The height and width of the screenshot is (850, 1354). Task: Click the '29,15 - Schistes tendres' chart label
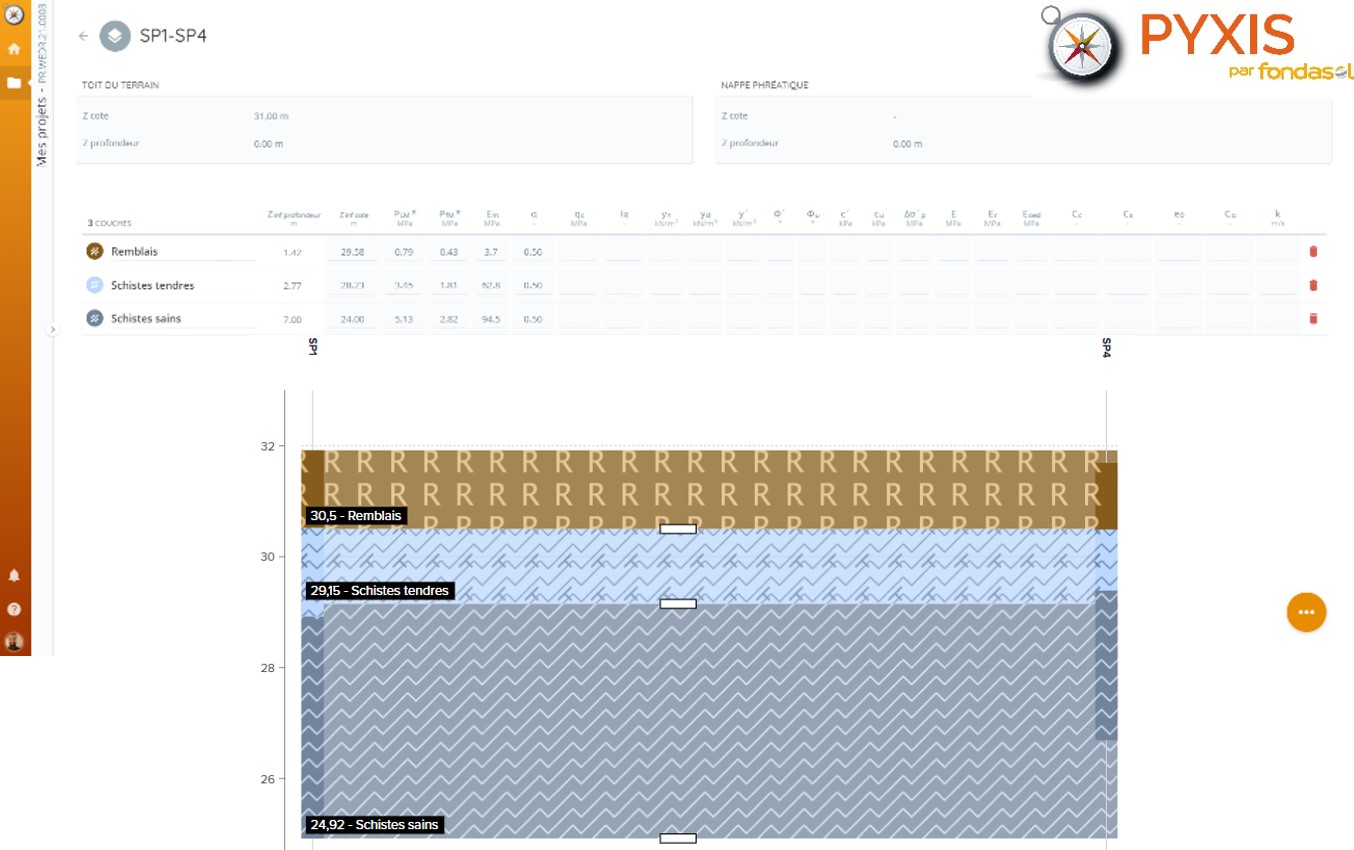(379, 591)
